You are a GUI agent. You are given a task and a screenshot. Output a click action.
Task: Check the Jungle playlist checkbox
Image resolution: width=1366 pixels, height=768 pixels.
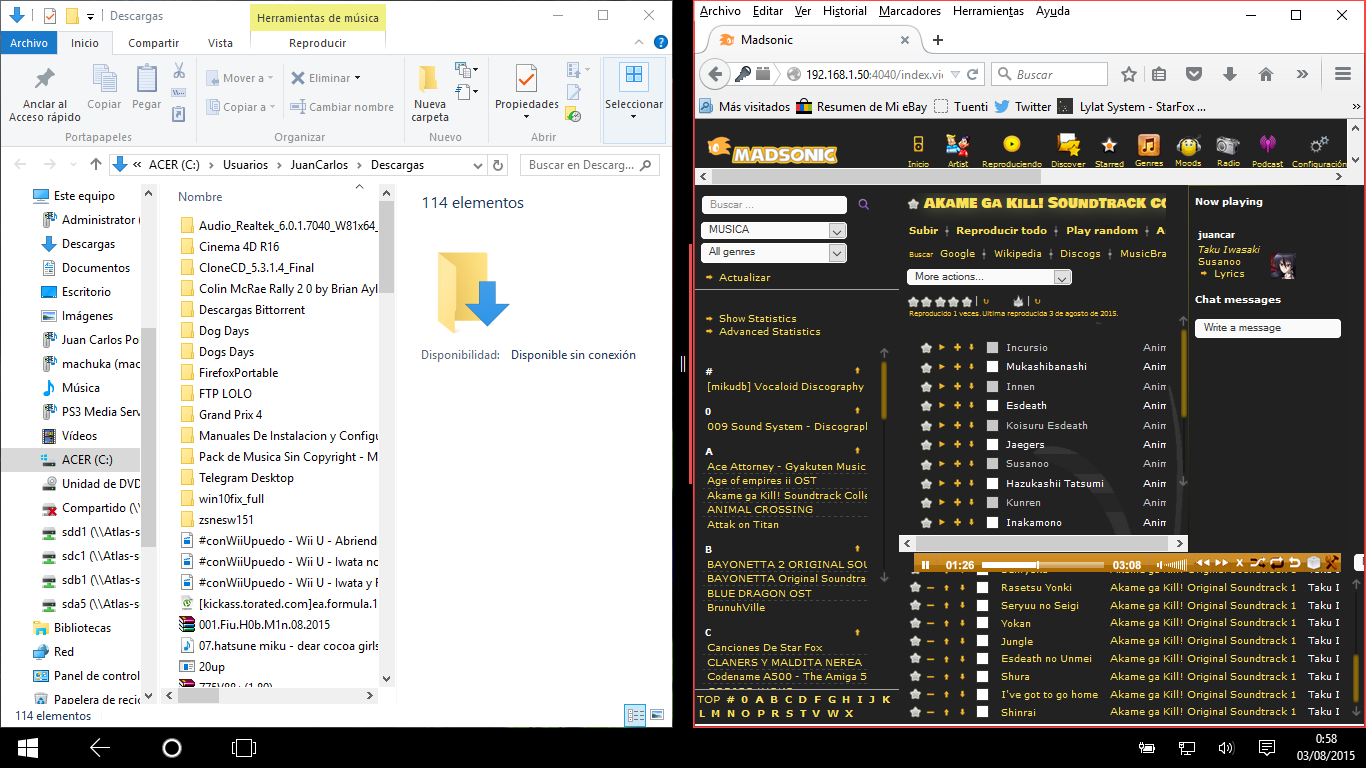click(982, 641)
